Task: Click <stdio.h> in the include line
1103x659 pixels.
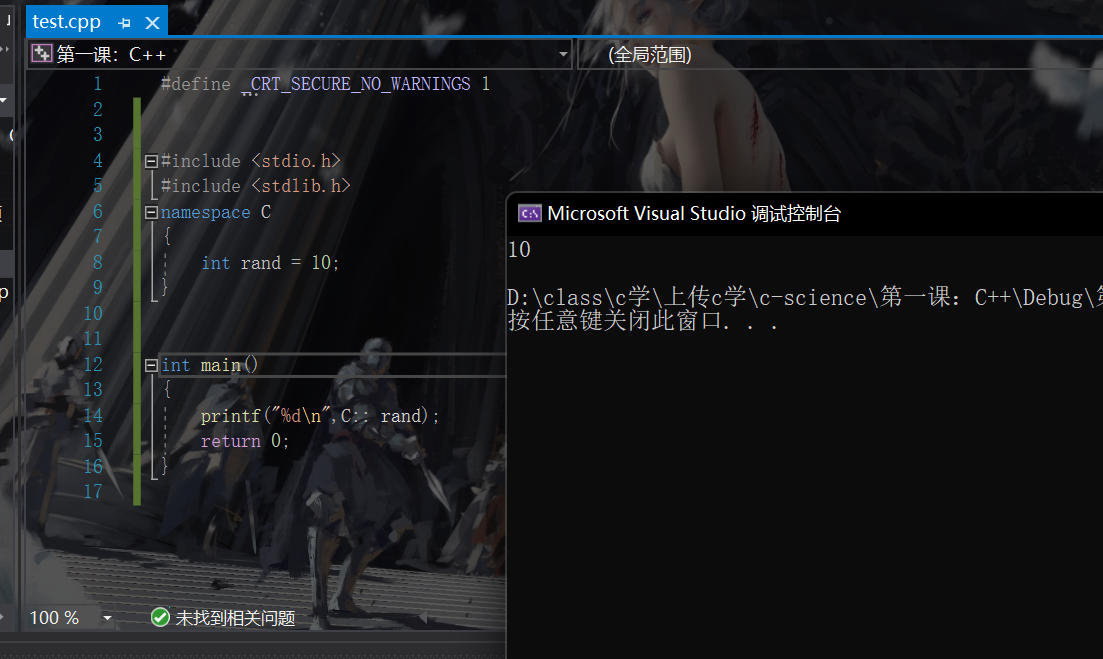Action: 296,161
